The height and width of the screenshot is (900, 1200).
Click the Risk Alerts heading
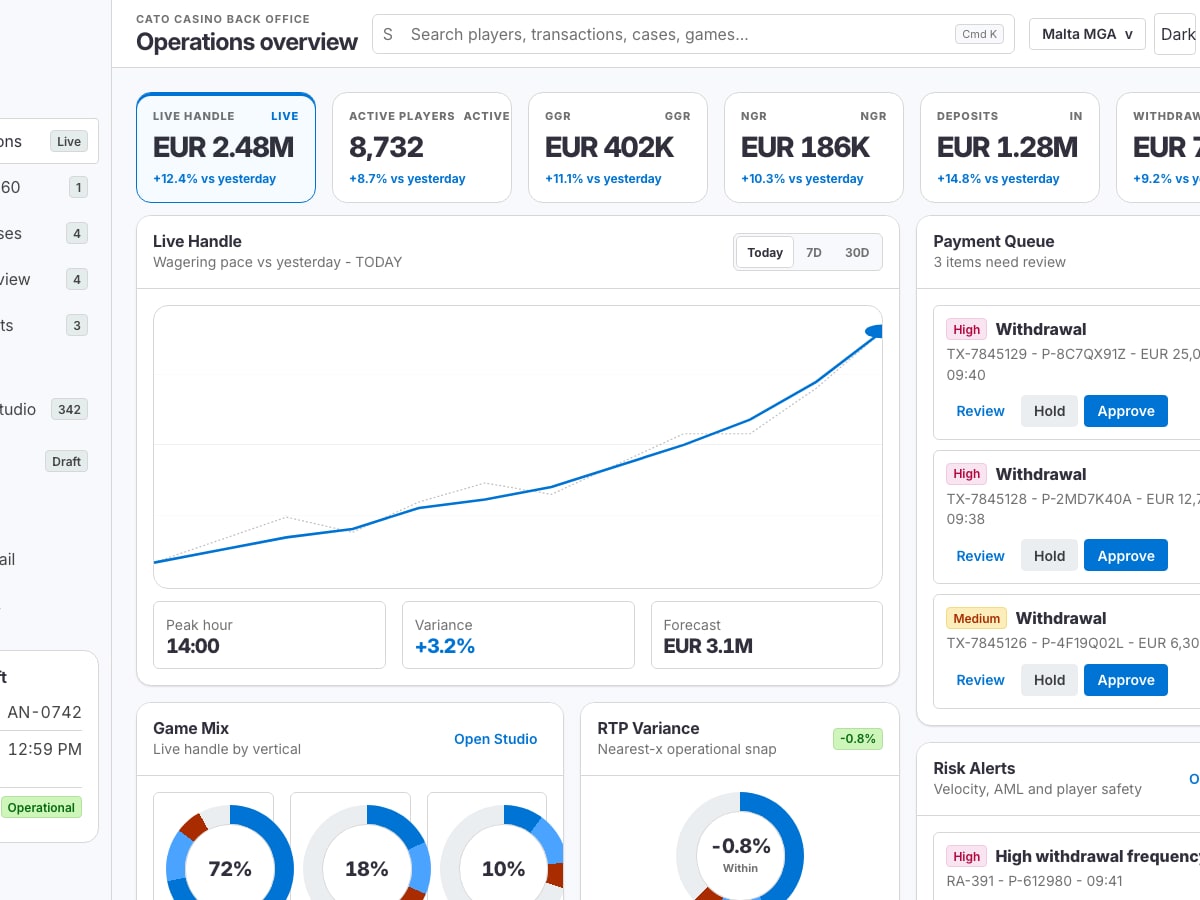point(974,768)
